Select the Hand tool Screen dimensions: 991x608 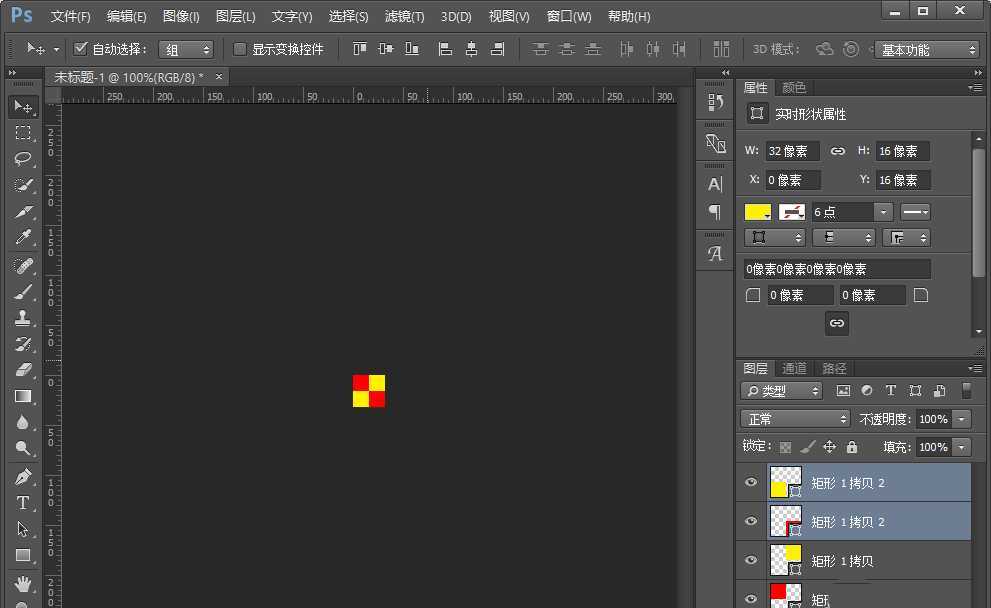[x=23, y=583]
